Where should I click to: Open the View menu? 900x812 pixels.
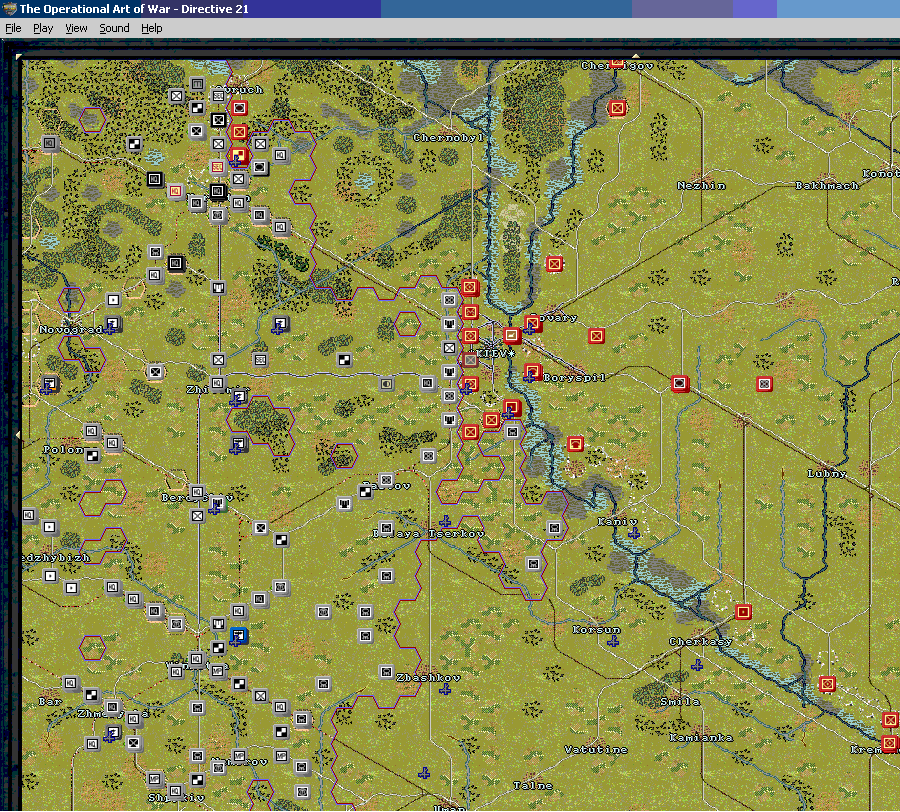point(76,28)
